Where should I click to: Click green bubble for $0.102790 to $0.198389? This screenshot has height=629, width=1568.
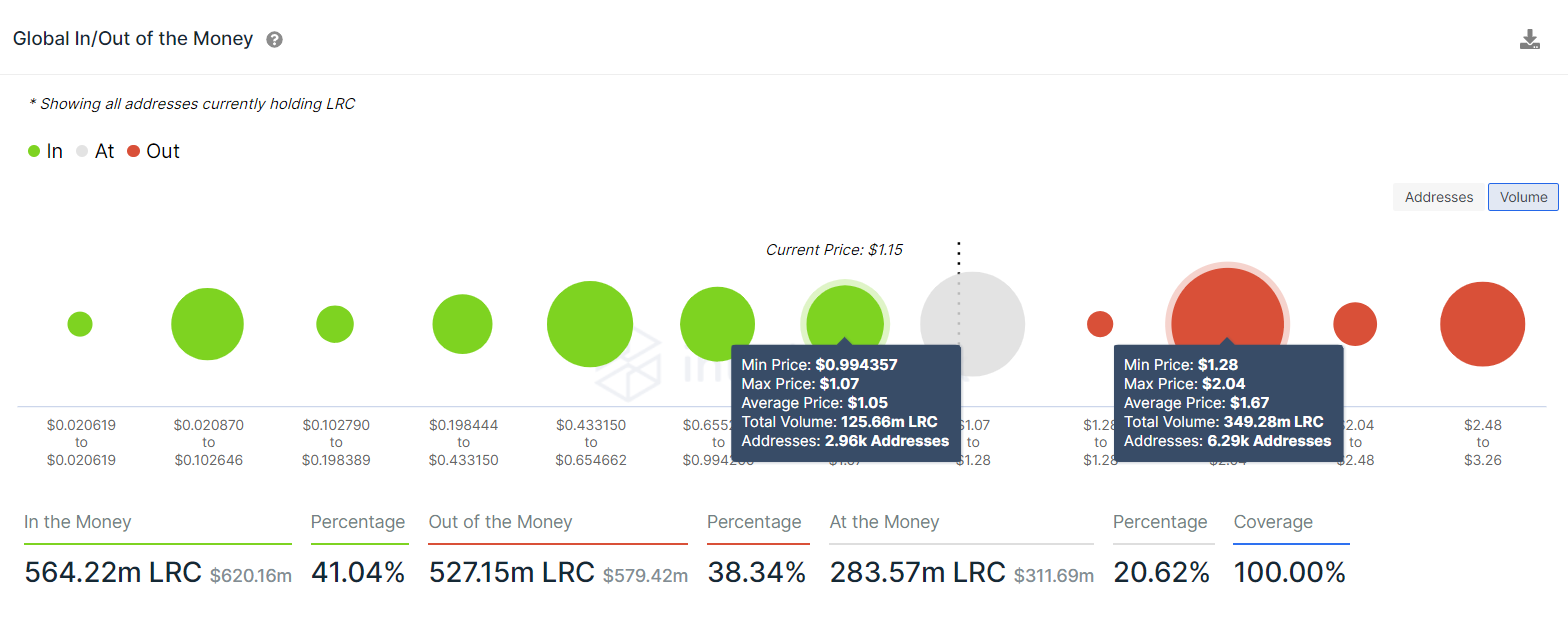coord(335,324)
